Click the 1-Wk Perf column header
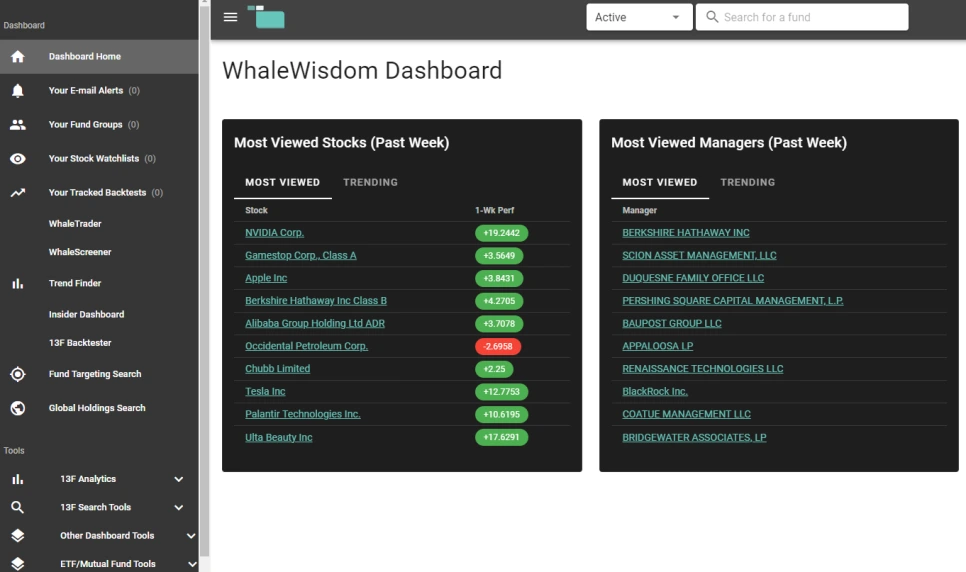This screenshot has height=572, width=966. (x=494, y=210)
